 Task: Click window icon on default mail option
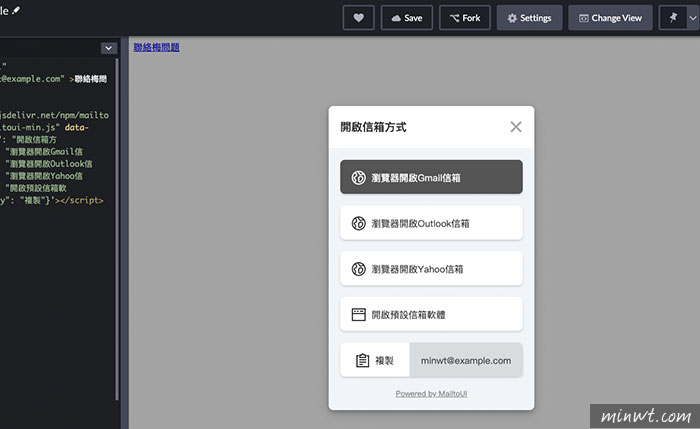[x=358, y=315]
